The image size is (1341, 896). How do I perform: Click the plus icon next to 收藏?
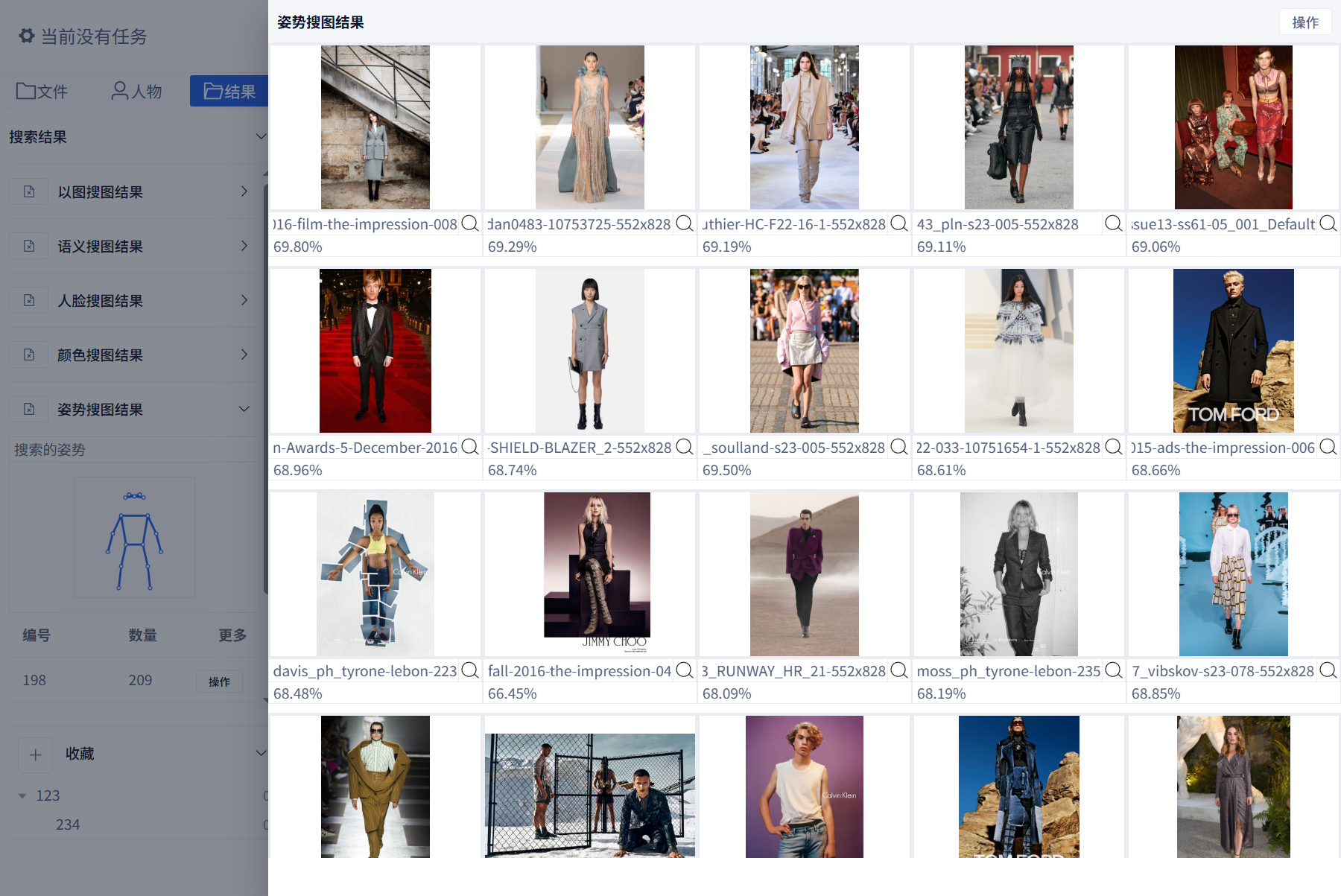click(x=35, y=754)
